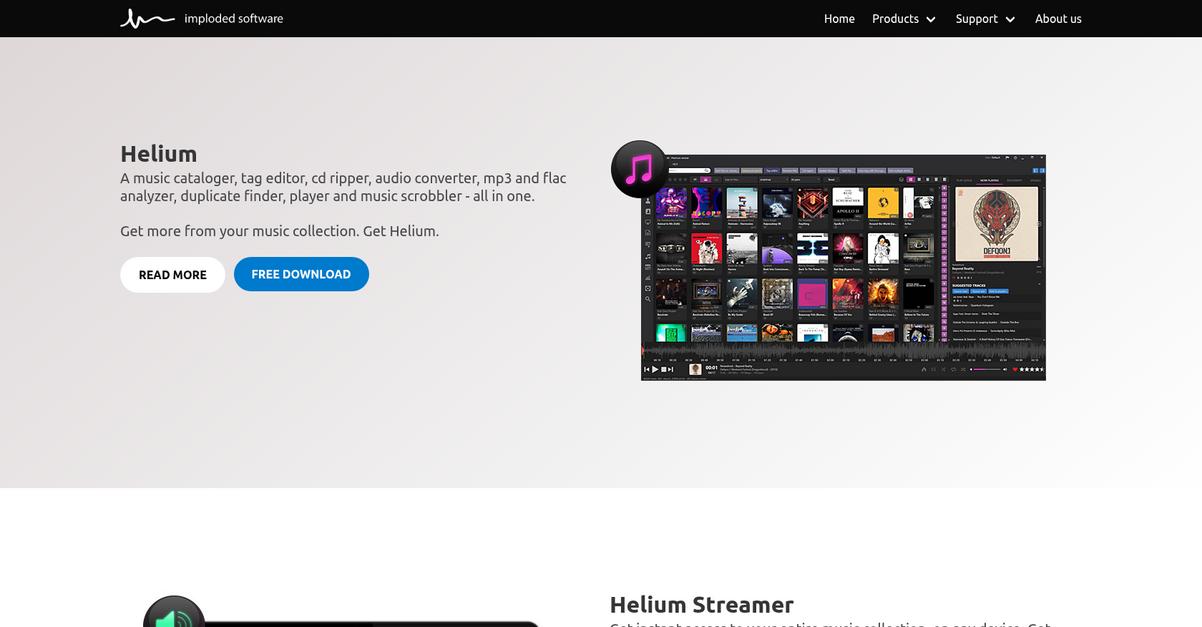Expand the Products dropdown chevron
This screenshot has width=1202, height=627.
click(931, 19)
